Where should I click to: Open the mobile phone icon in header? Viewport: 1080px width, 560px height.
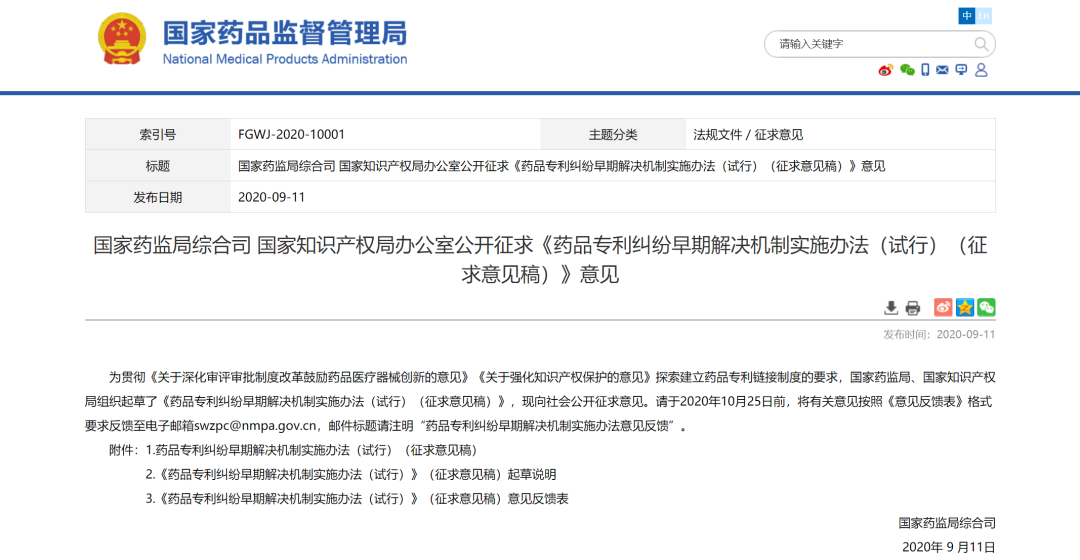coord(925,70)
